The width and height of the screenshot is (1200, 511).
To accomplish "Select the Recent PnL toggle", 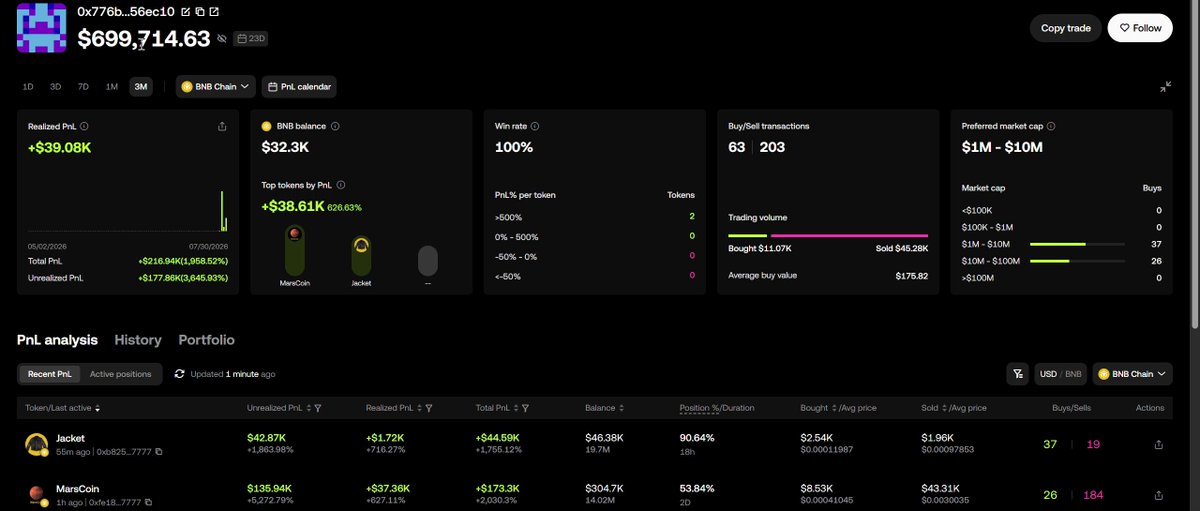I will point(49,374).
